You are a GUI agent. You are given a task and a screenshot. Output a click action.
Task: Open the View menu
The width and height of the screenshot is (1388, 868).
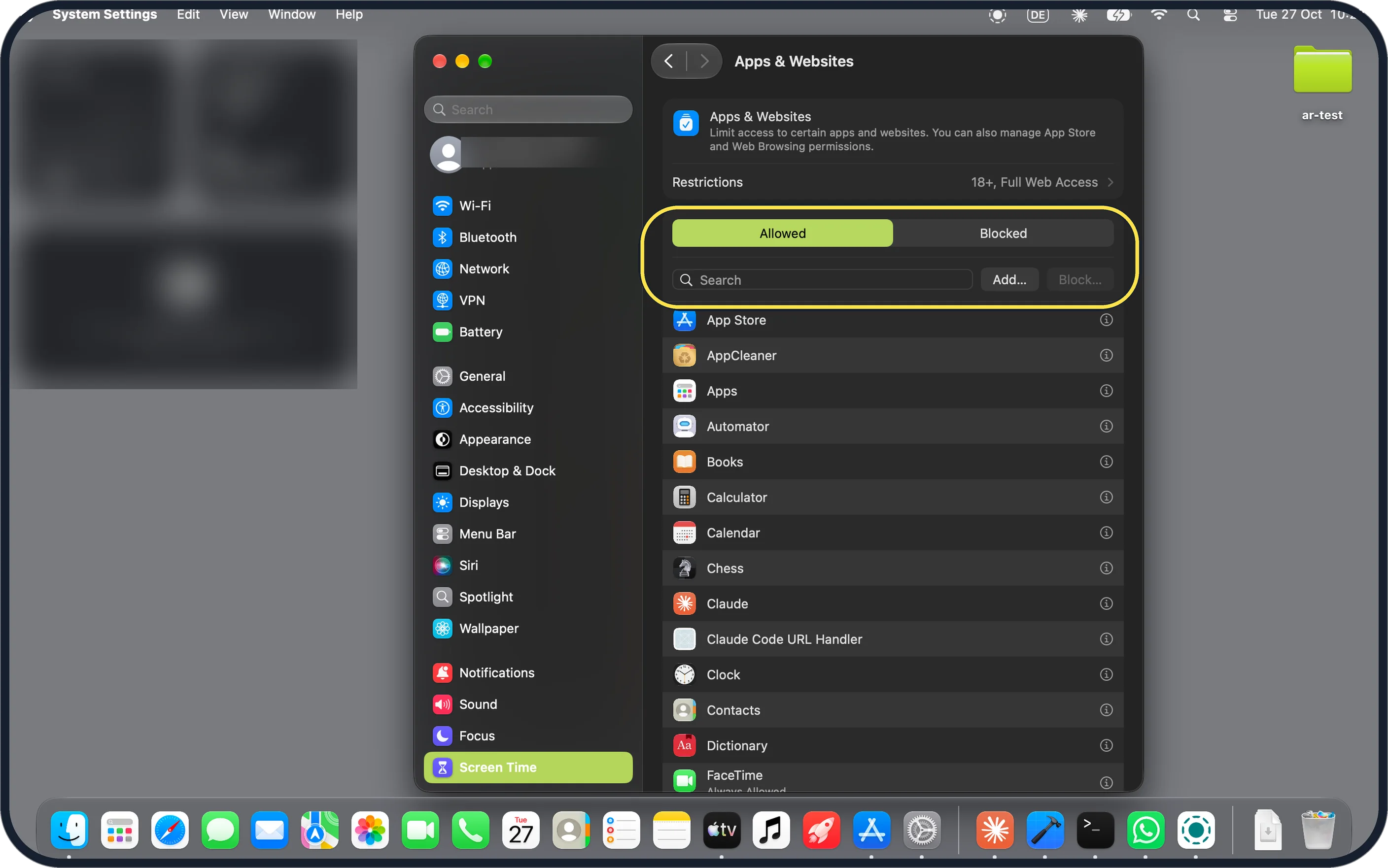pos(233,14)
